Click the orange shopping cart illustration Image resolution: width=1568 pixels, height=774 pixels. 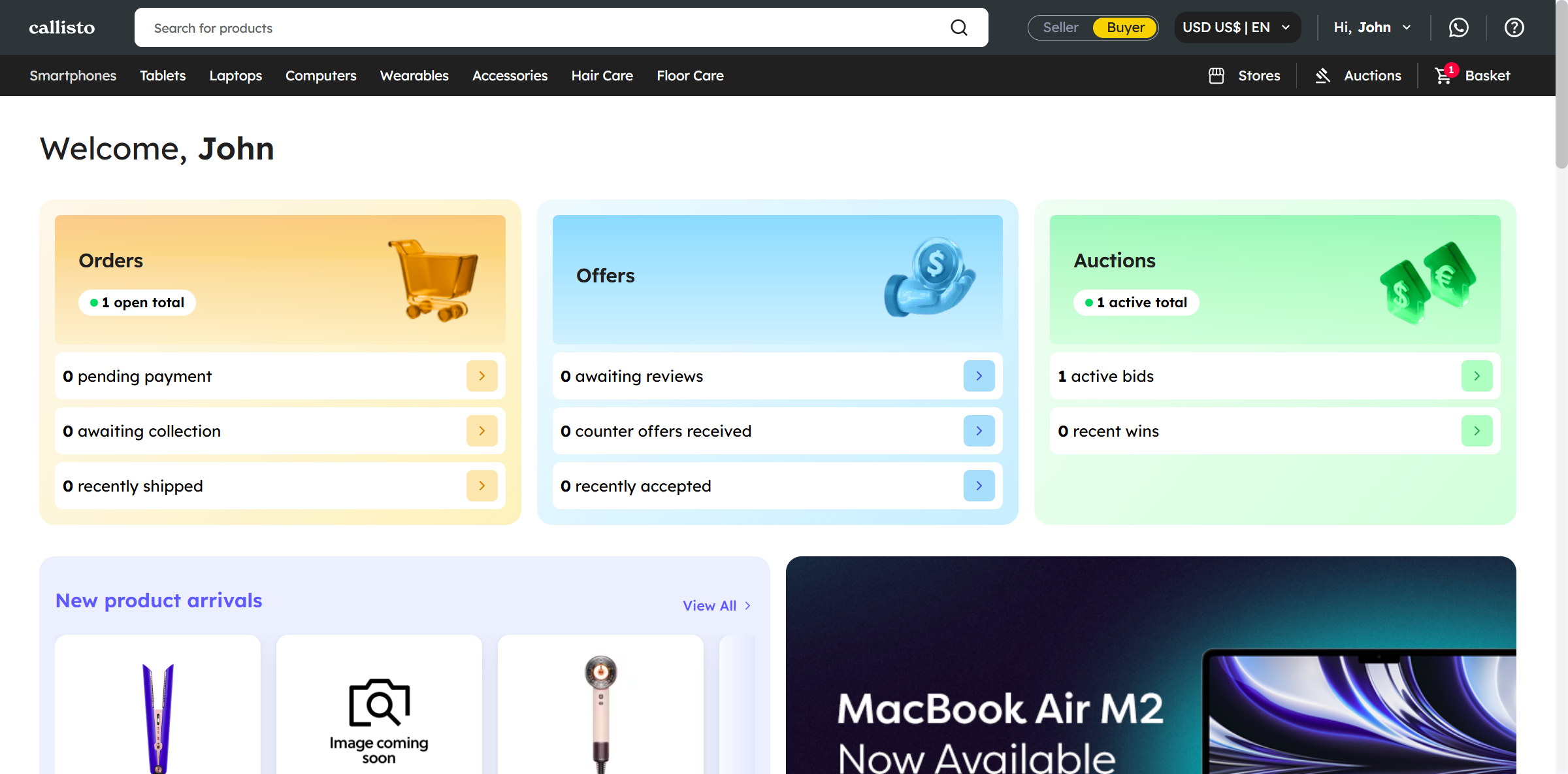pyautogui.click(x=434, y=280)
